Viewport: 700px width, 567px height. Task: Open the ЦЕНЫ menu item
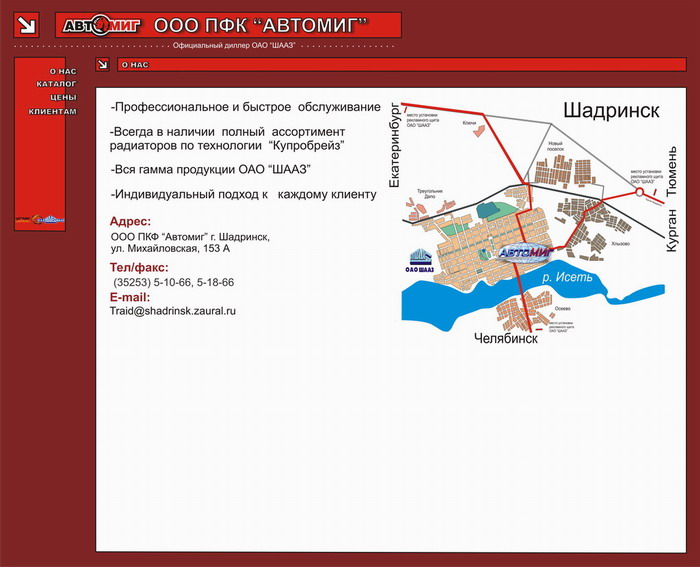(63, 97)
